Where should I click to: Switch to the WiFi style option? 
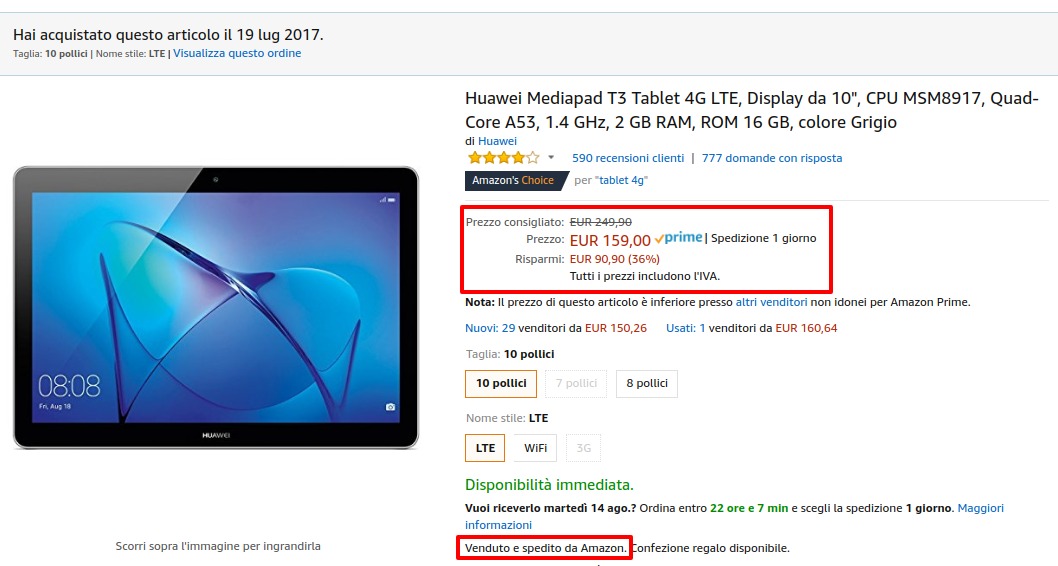tap(535, 448)
